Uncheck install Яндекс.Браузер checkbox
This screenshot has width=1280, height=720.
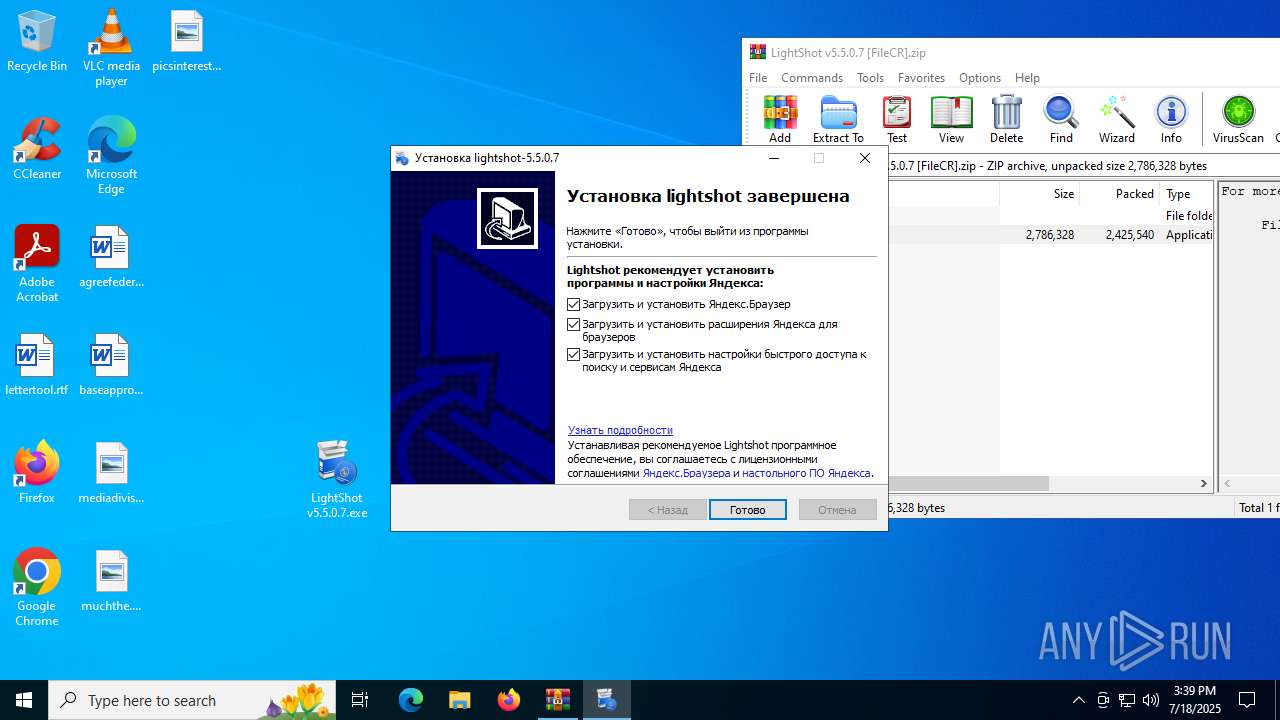[x=573, y=304]
